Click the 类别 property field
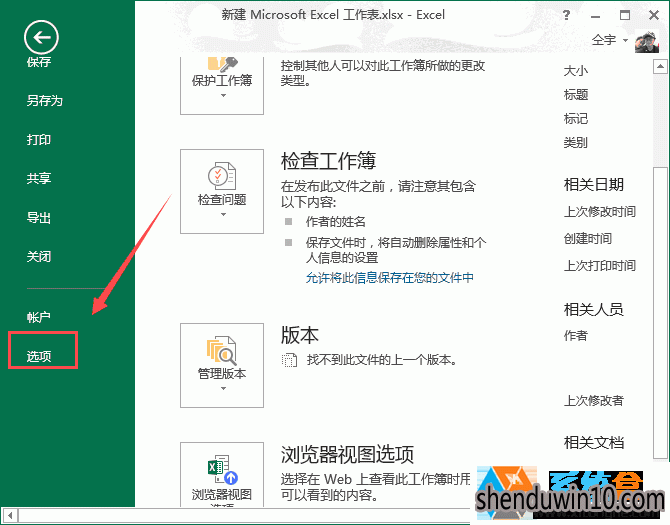 click(x=576, y=142)
